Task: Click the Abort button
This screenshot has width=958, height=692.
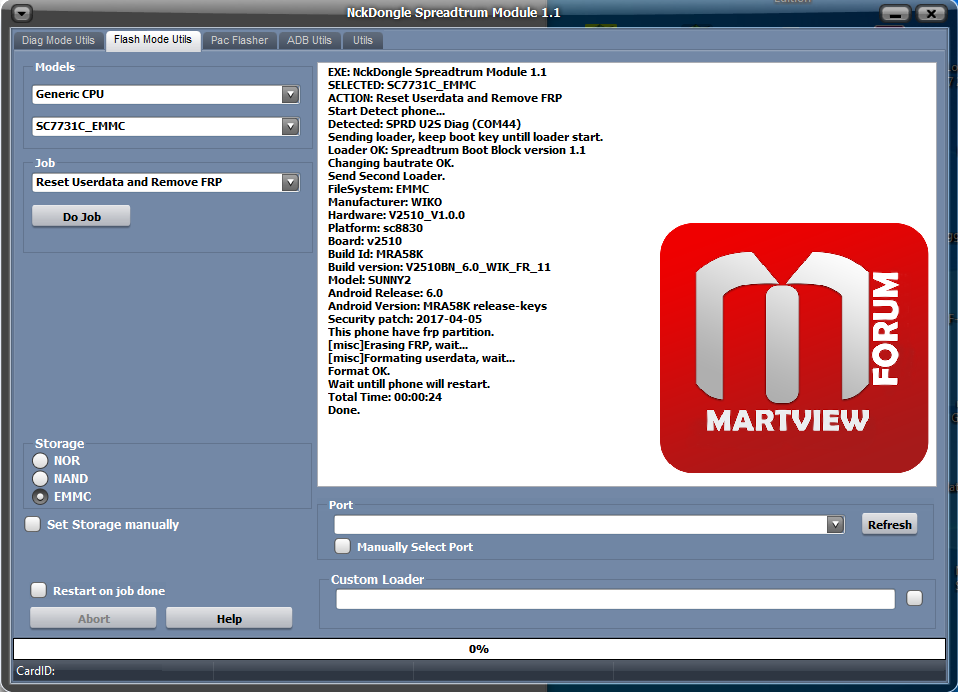Action: tap(93, 619)
